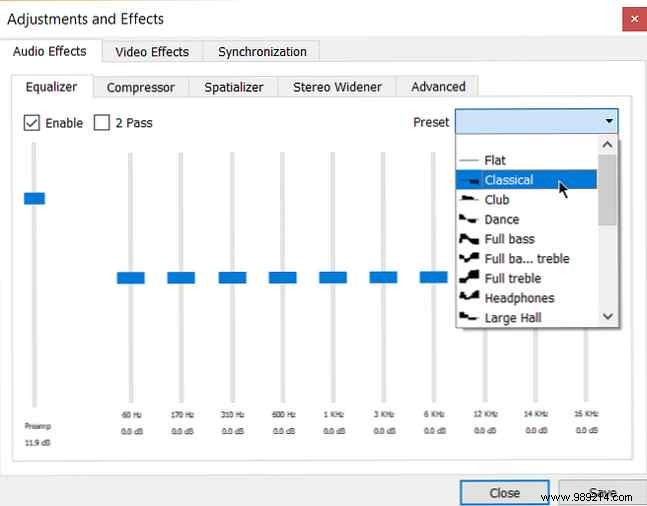Screen dimensions: 647x506
Task: Click the Full treble preset curve icon
Action: 469,278
